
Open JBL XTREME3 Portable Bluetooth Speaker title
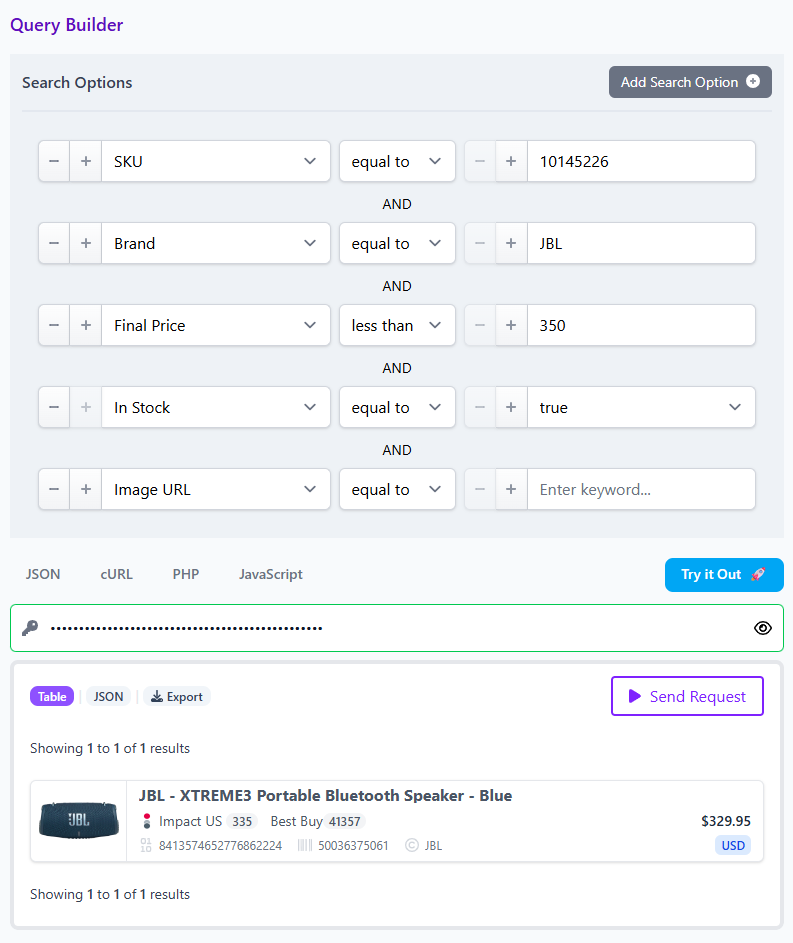(325, 796)
